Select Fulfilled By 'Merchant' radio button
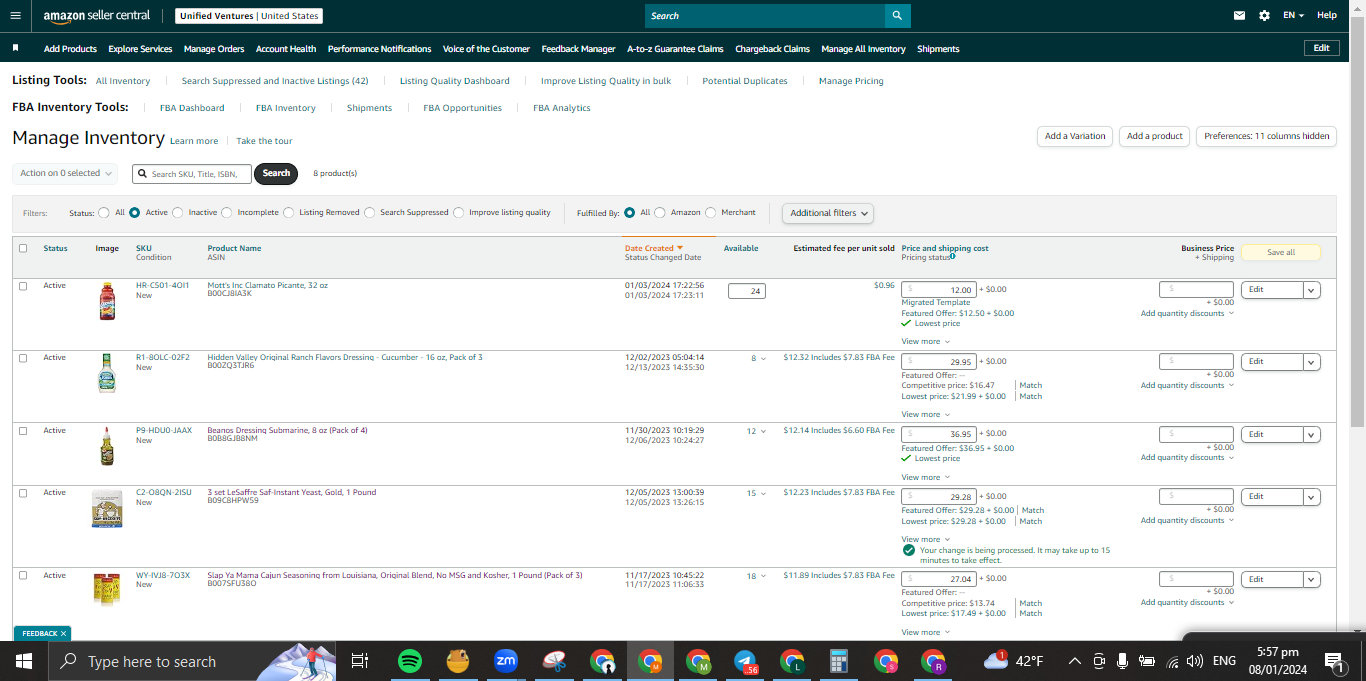1366x681 pixels. point(711,212)
